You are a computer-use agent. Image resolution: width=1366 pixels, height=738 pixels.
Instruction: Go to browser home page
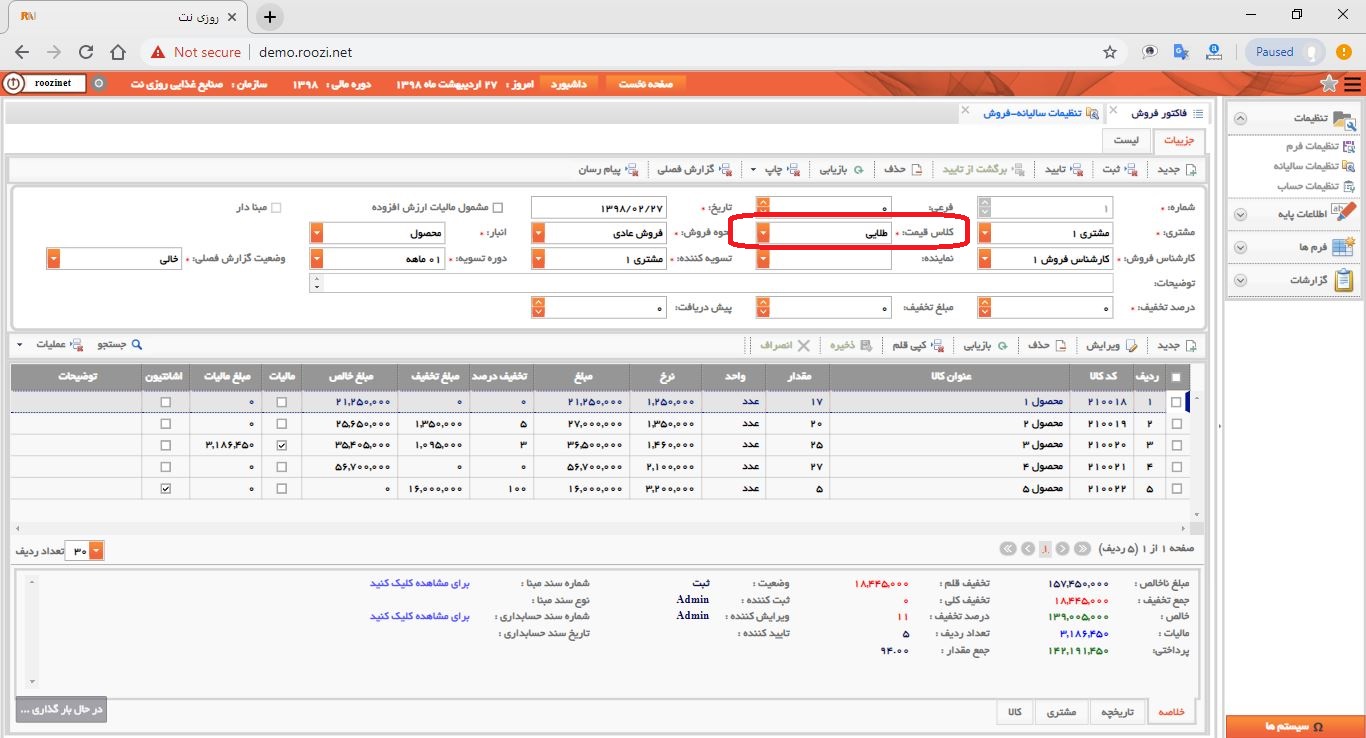pyautogui.click(x=118, y=52)
